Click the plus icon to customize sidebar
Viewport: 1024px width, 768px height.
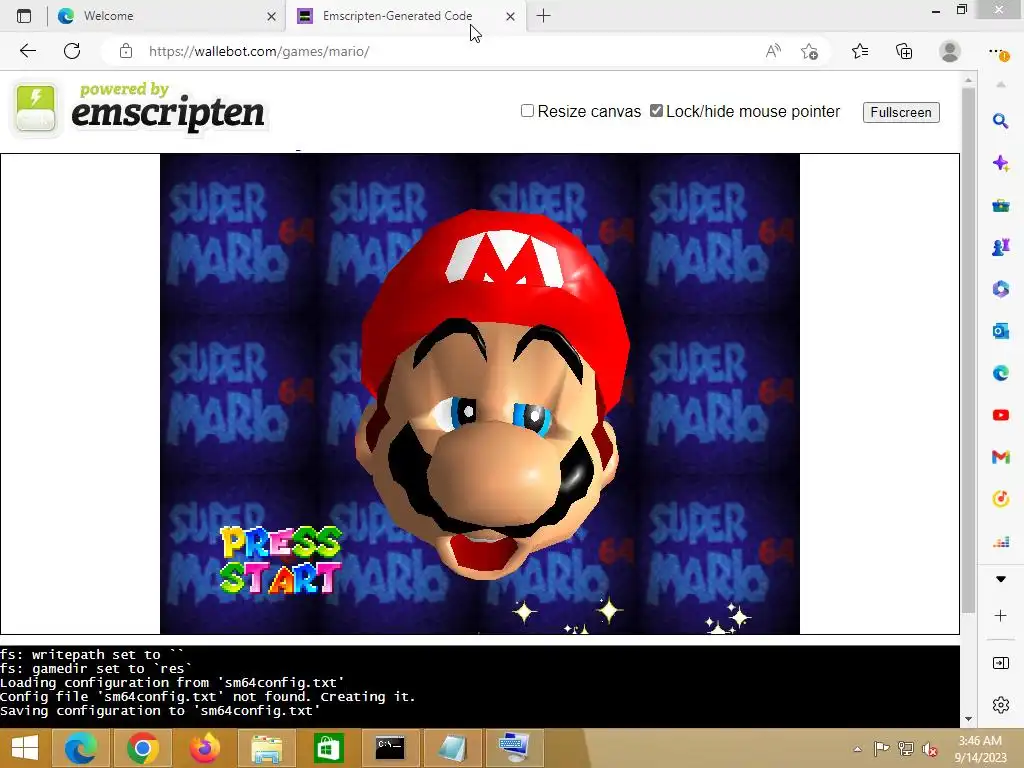coord(1000,616)
